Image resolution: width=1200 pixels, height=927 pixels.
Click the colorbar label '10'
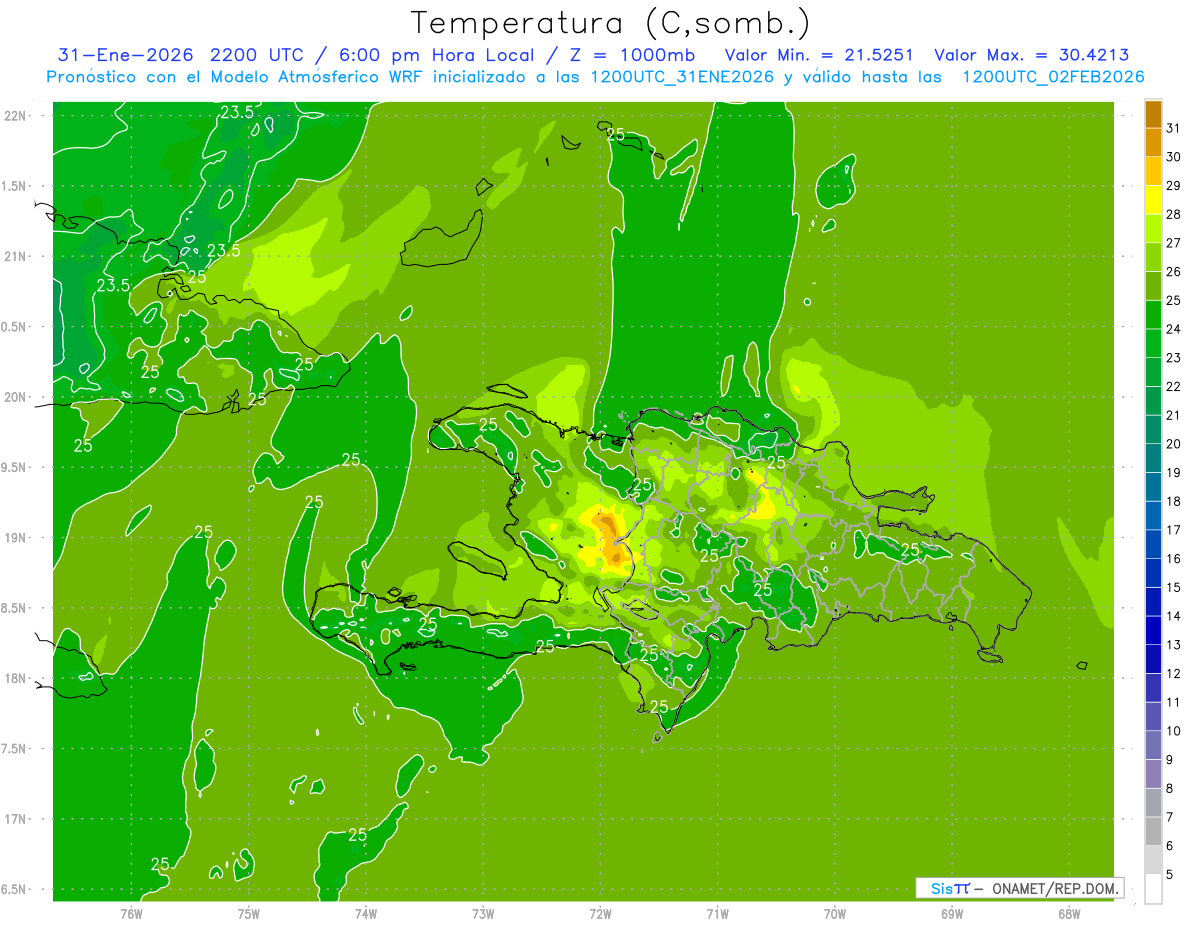[x=1173, y=731]
